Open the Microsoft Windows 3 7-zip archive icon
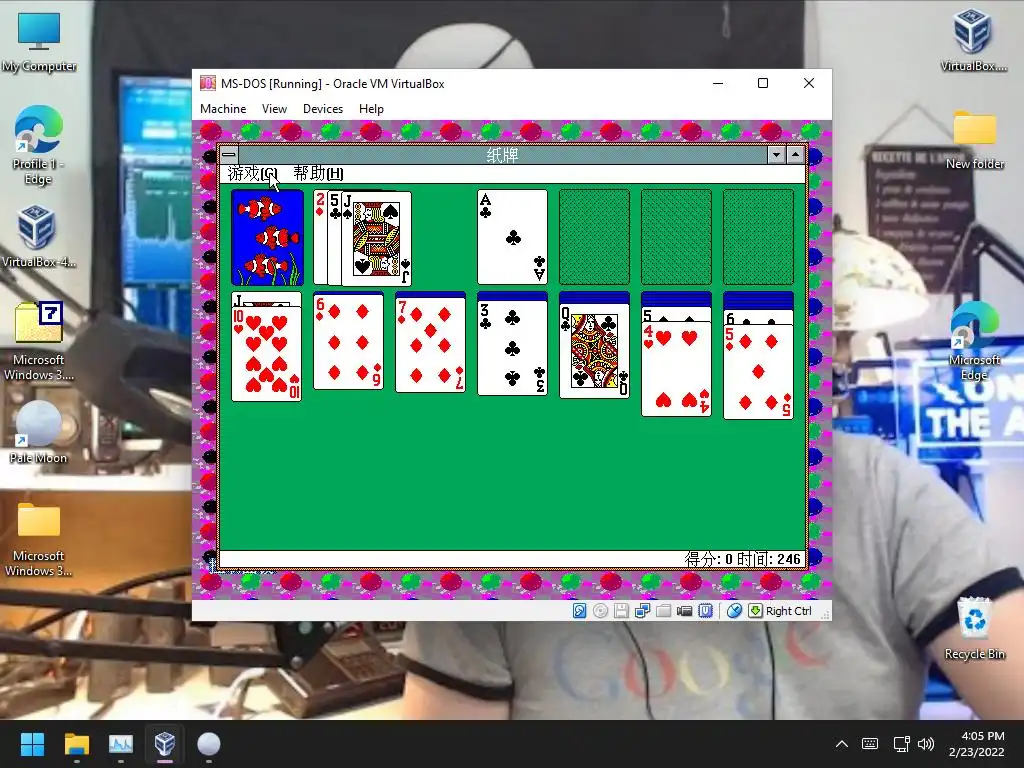Viewport: 1024px width, 768px height. [x=39, y=341]
